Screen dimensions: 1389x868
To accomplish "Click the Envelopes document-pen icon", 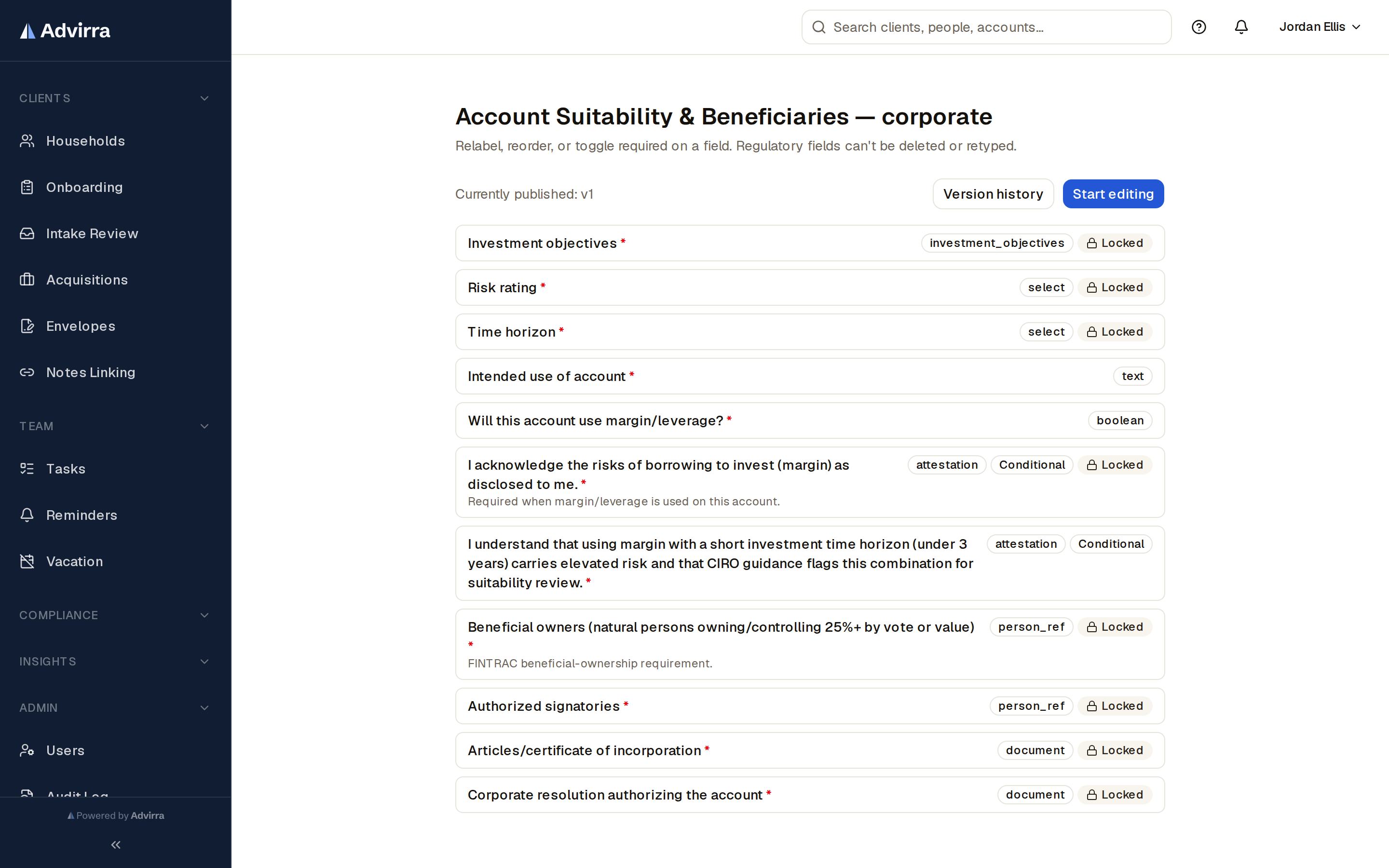I will (27, 326).
